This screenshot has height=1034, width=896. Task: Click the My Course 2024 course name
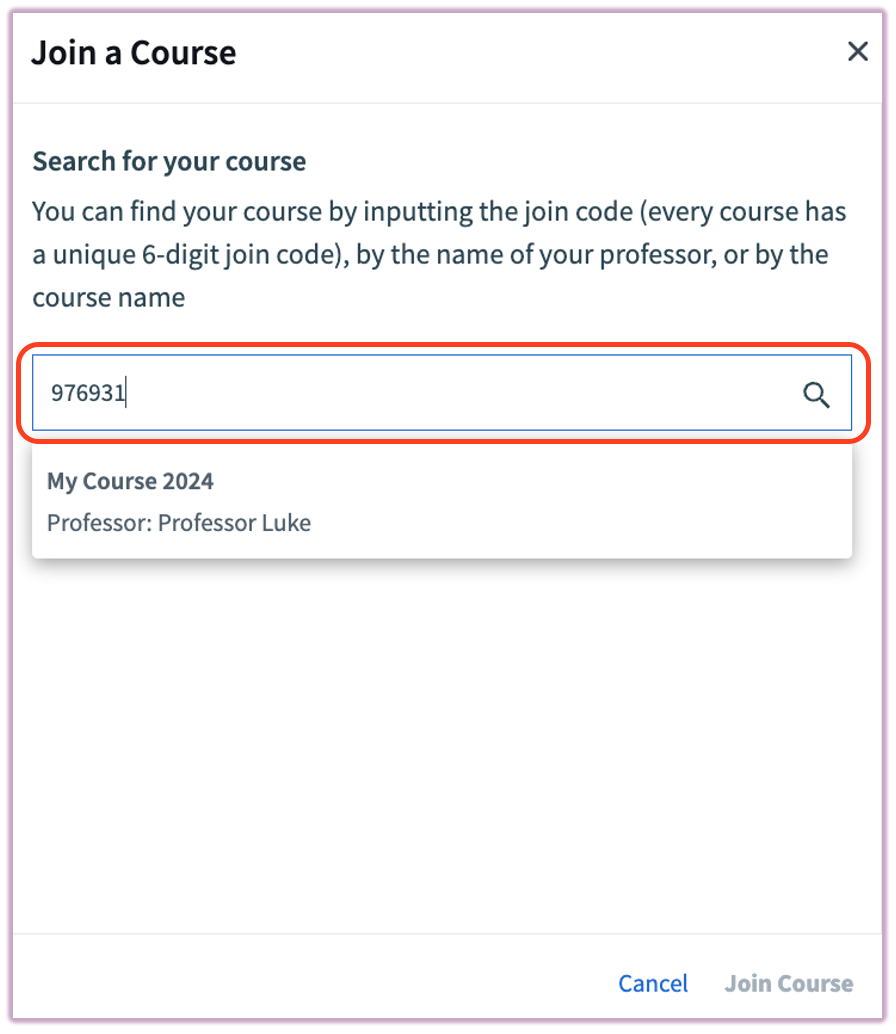point(130,481)
